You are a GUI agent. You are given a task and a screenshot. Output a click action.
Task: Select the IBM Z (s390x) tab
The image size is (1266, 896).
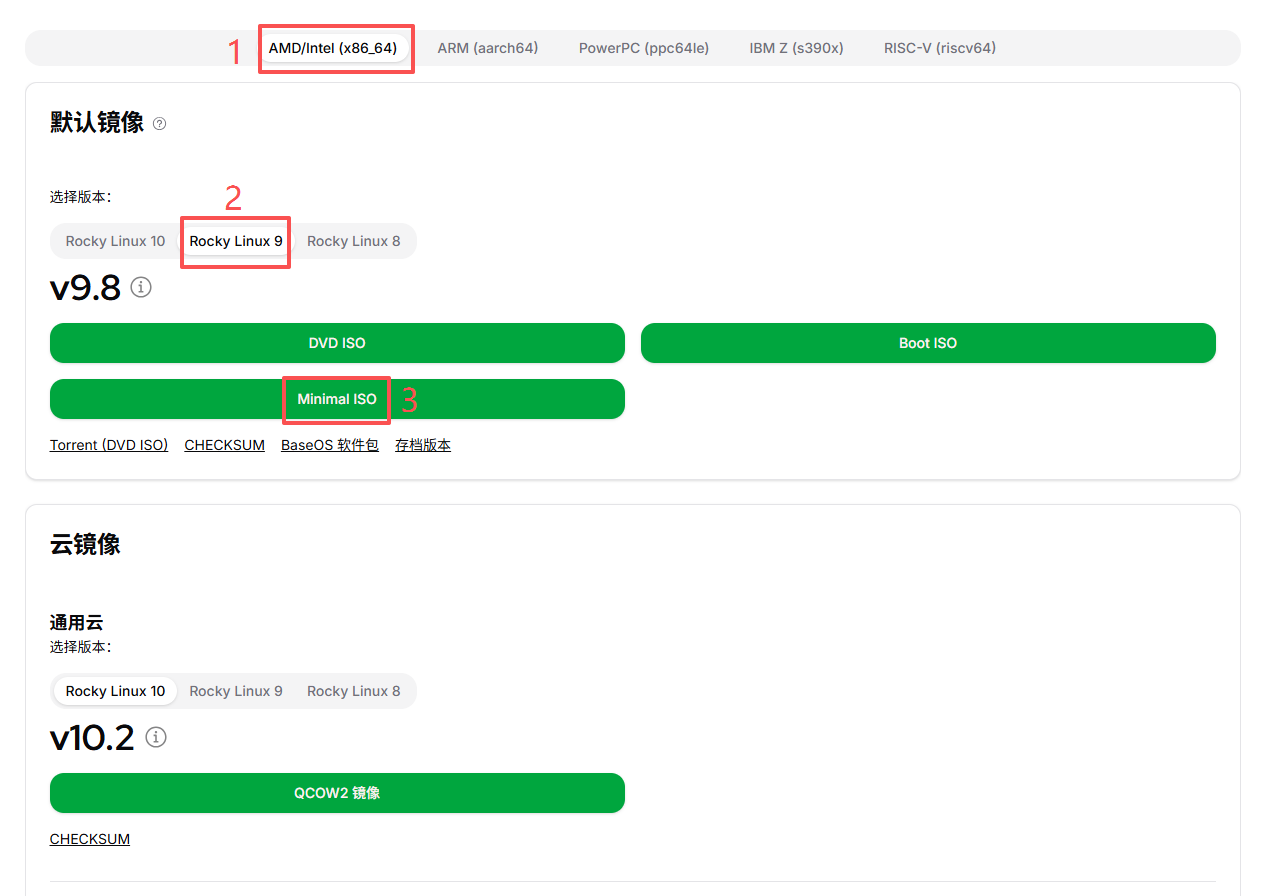[x=797, y=48]
